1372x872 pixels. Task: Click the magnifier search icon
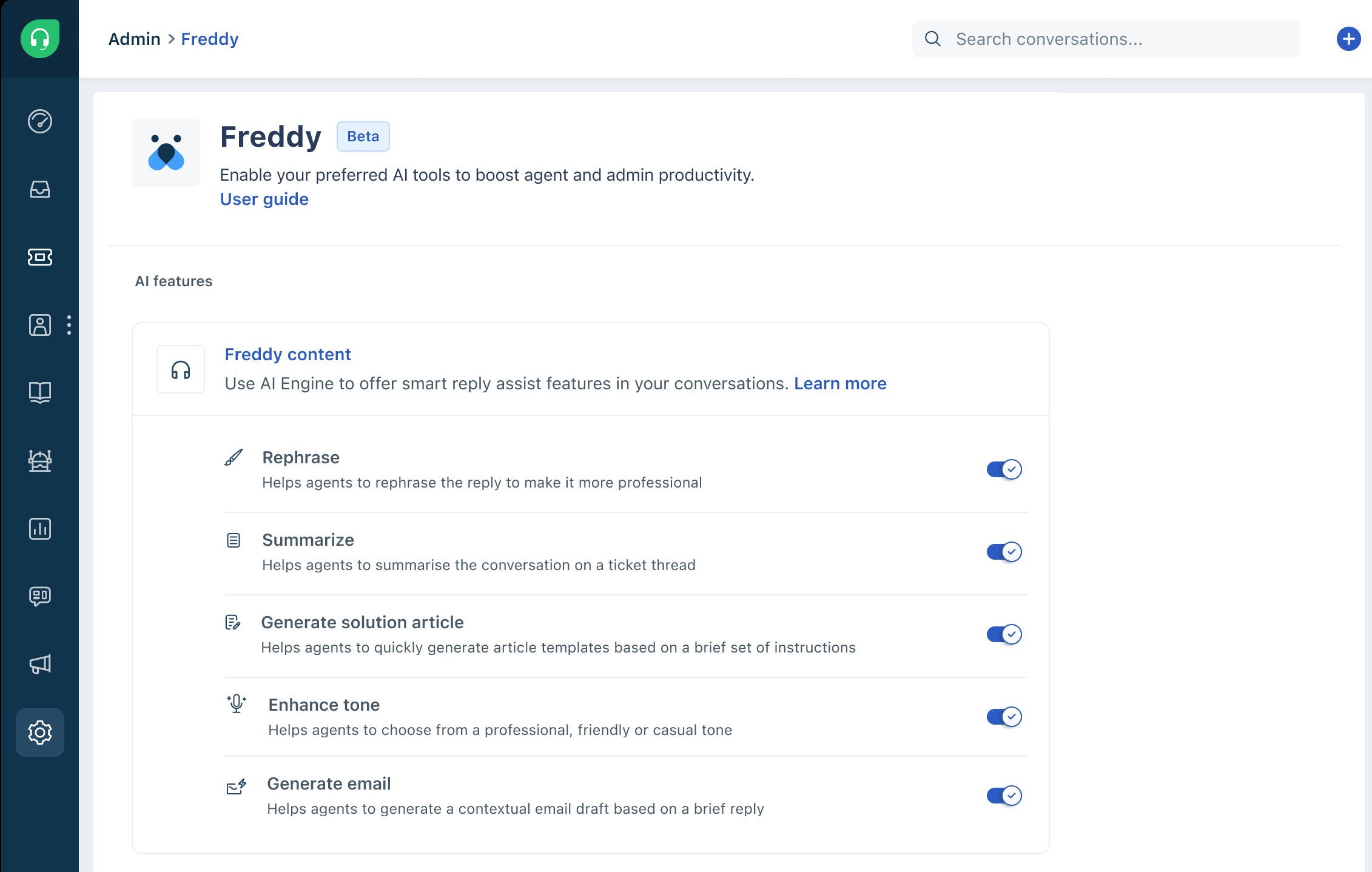tap(933, 39)
